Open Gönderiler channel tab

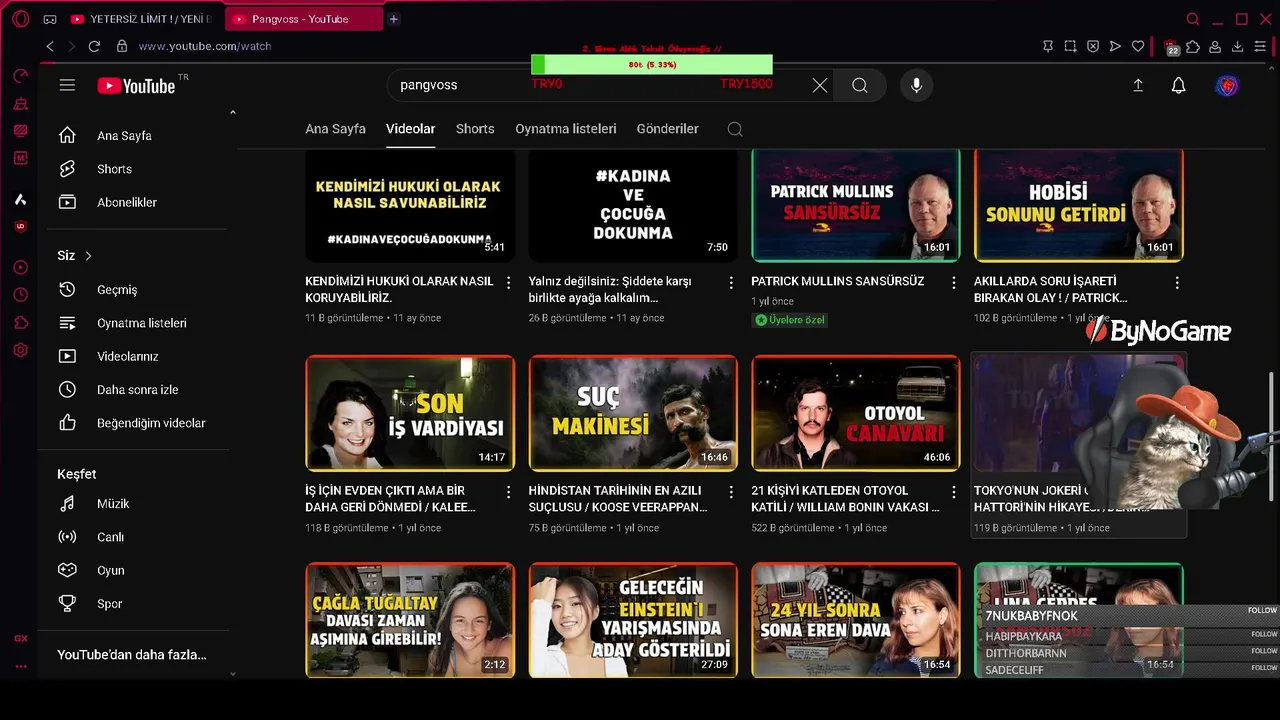668,129
